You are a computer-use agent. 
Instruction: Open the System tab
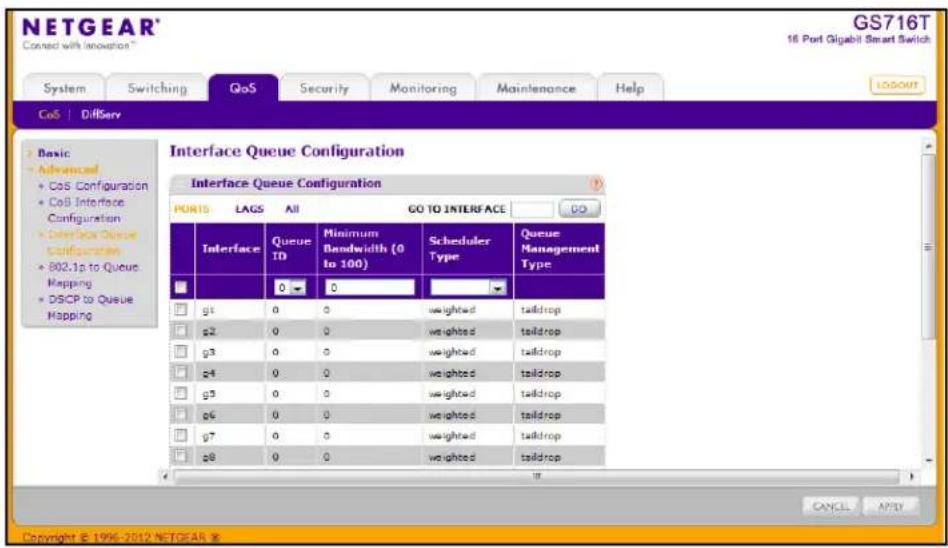pyautogui.click(x=65, y=88)
